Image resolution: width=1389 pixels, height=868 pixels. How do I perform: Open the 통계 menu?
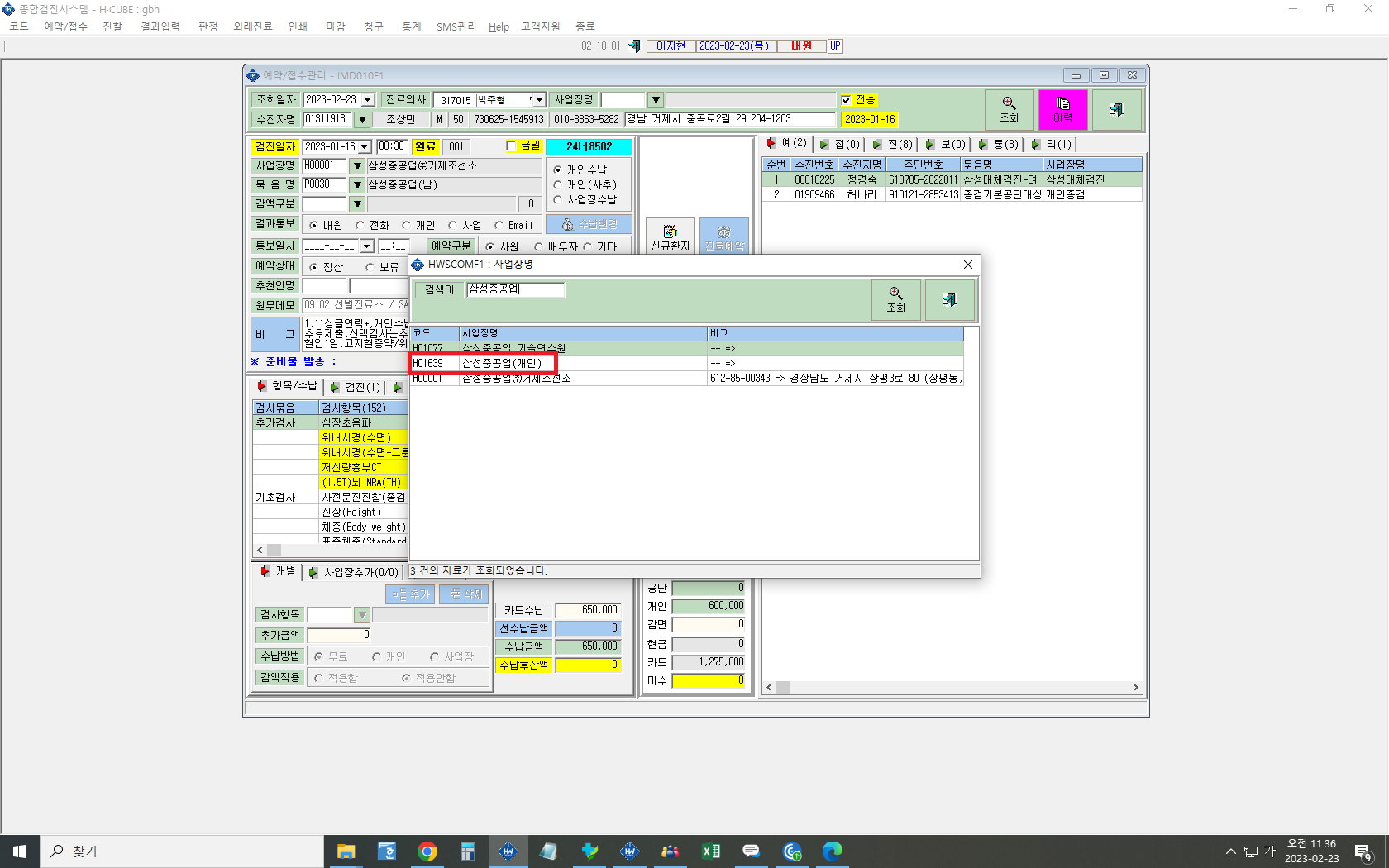pyautogui.click(x=411, y=26)
